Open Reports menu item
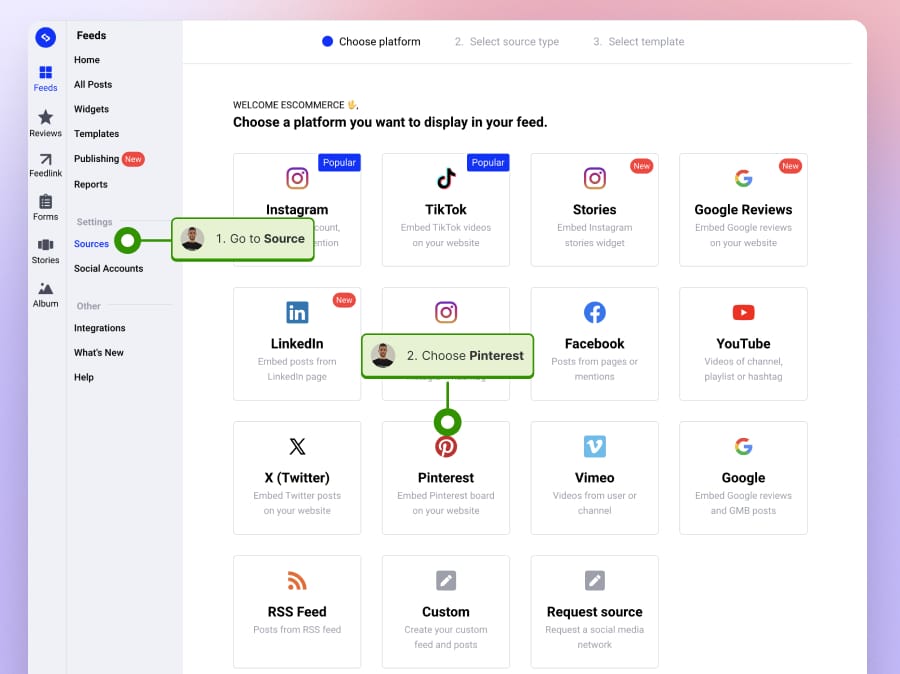900x674 pixels. pos(91,184)
